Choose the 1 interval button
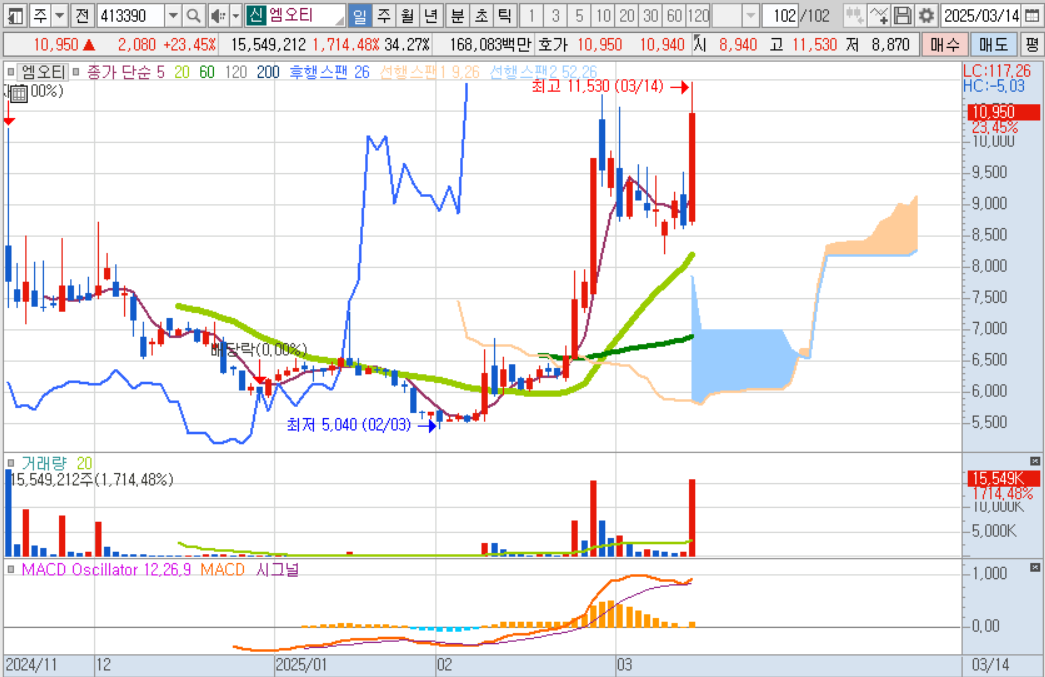The image size is (1045, 677). tap(531, 15)
